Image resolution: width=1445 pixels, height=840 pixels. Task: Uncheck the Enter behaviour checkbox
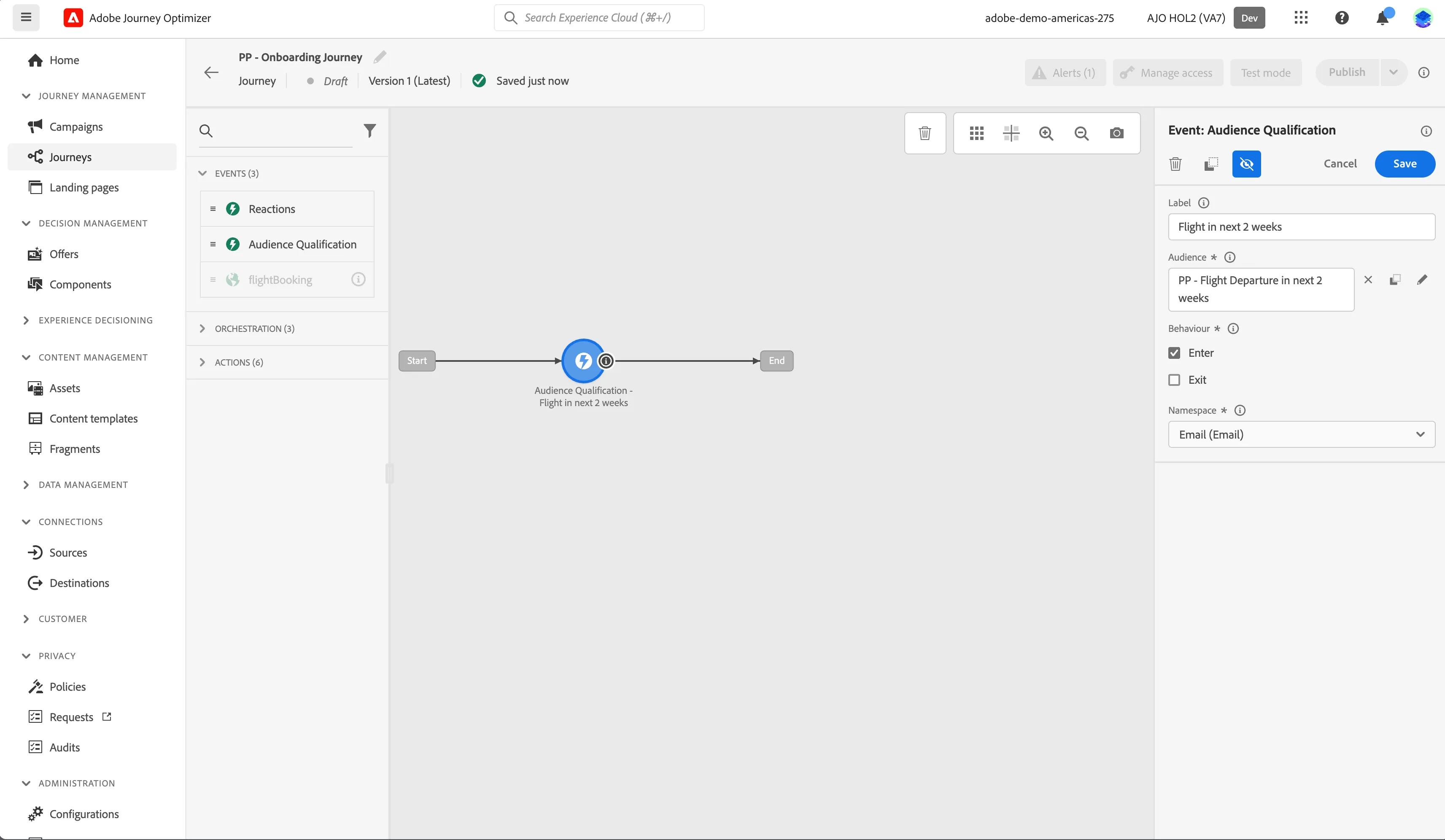(1174, 353)
